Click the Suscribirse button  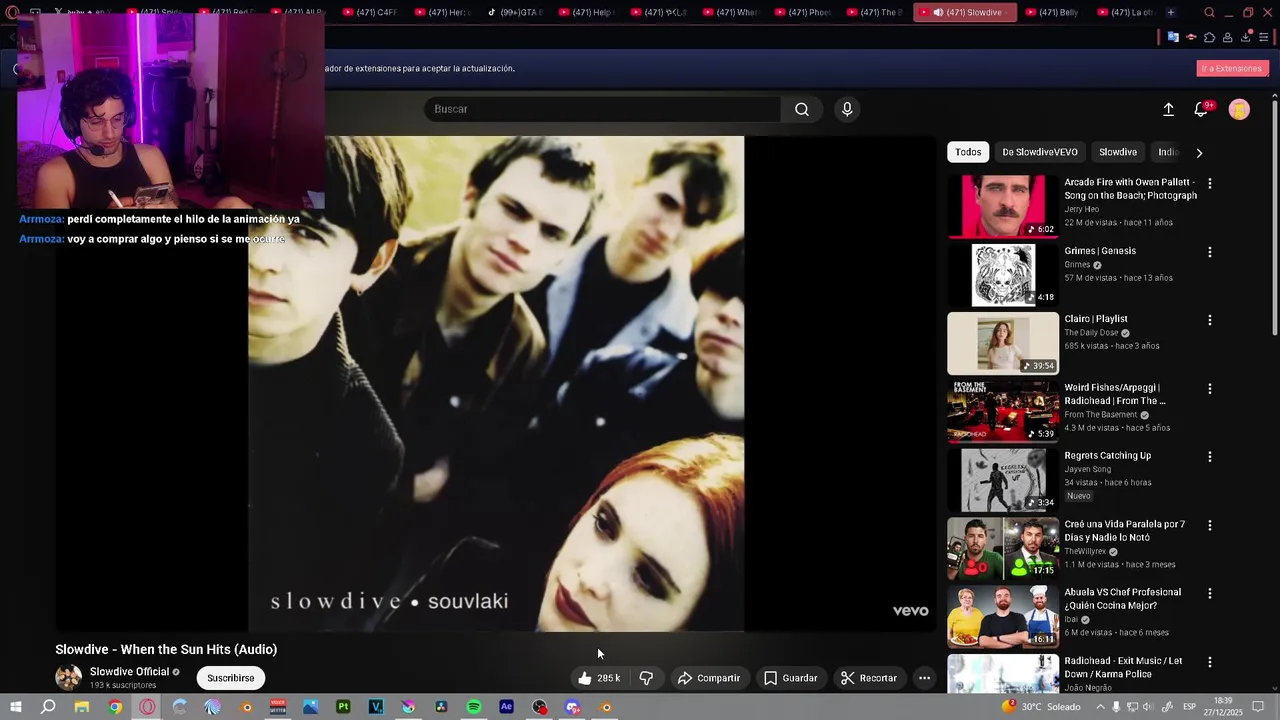(x=231, y=678)
